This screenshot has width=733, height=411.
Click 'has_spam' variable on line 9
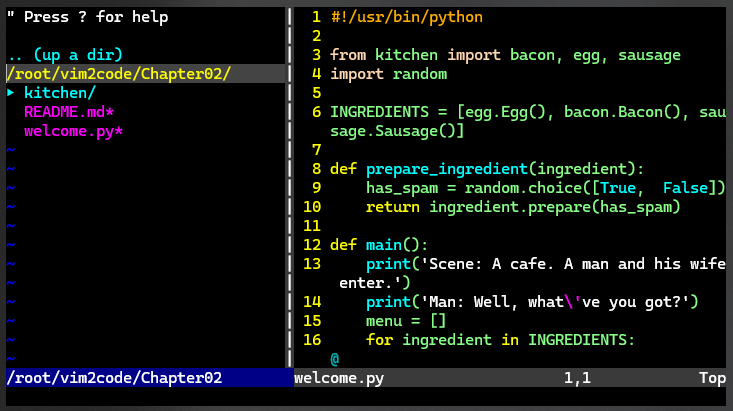click(402, 188)
